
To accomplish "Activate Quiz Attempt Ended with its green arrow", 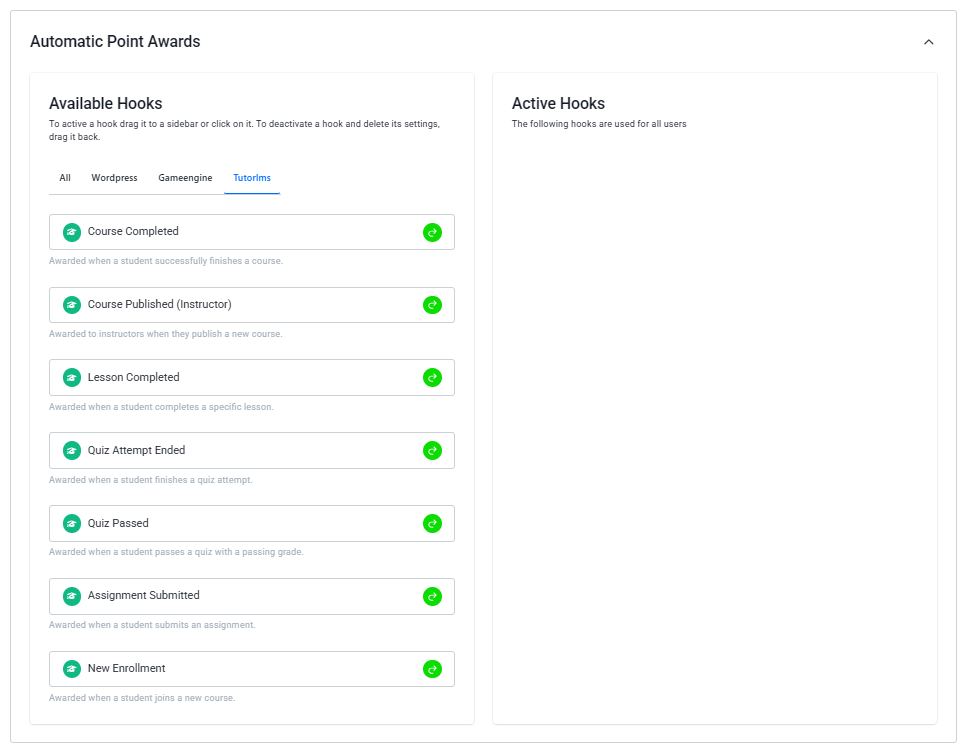I will click(432, 451).
